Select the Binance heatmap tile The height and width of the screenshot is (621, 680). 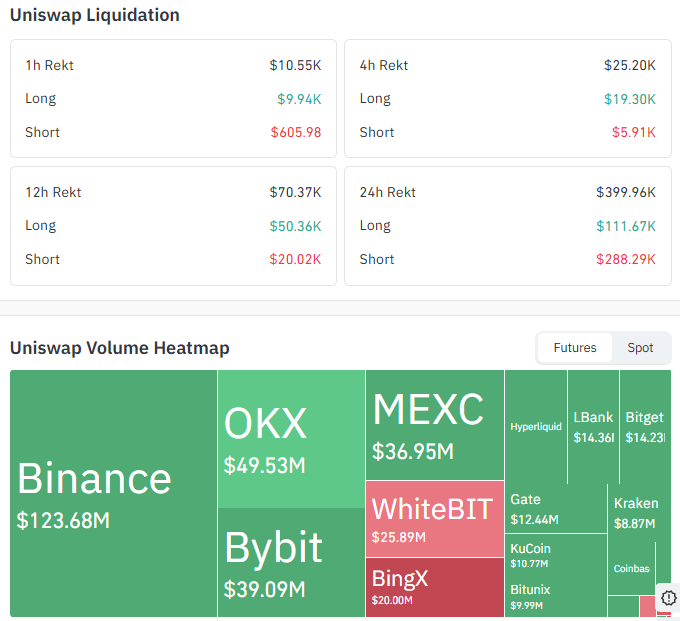tap(114, 494)
